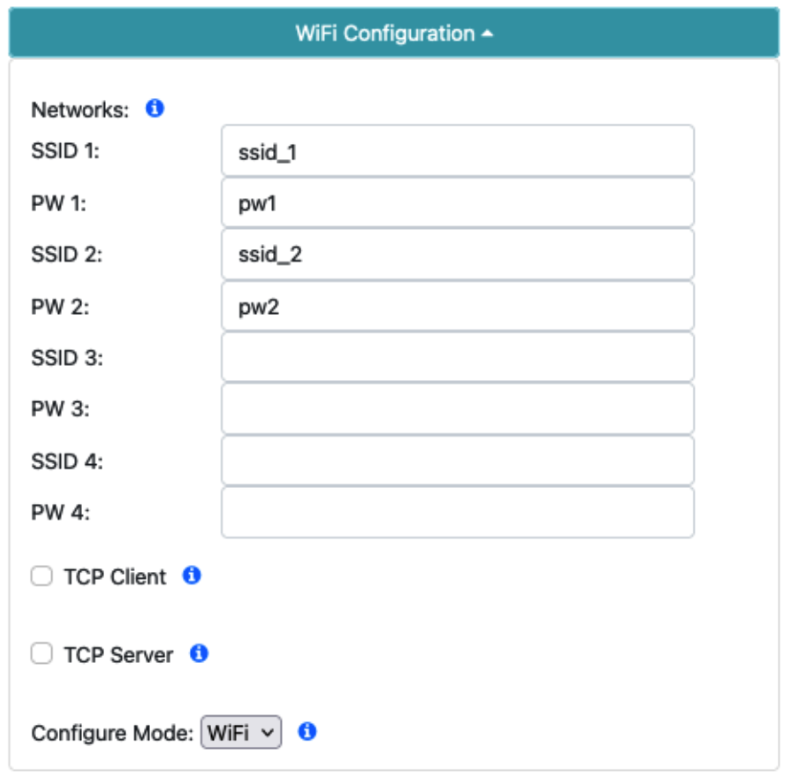Open the Configure Mode dropdown
This screenshot has width=790, height=782.
tap(242, 733)
